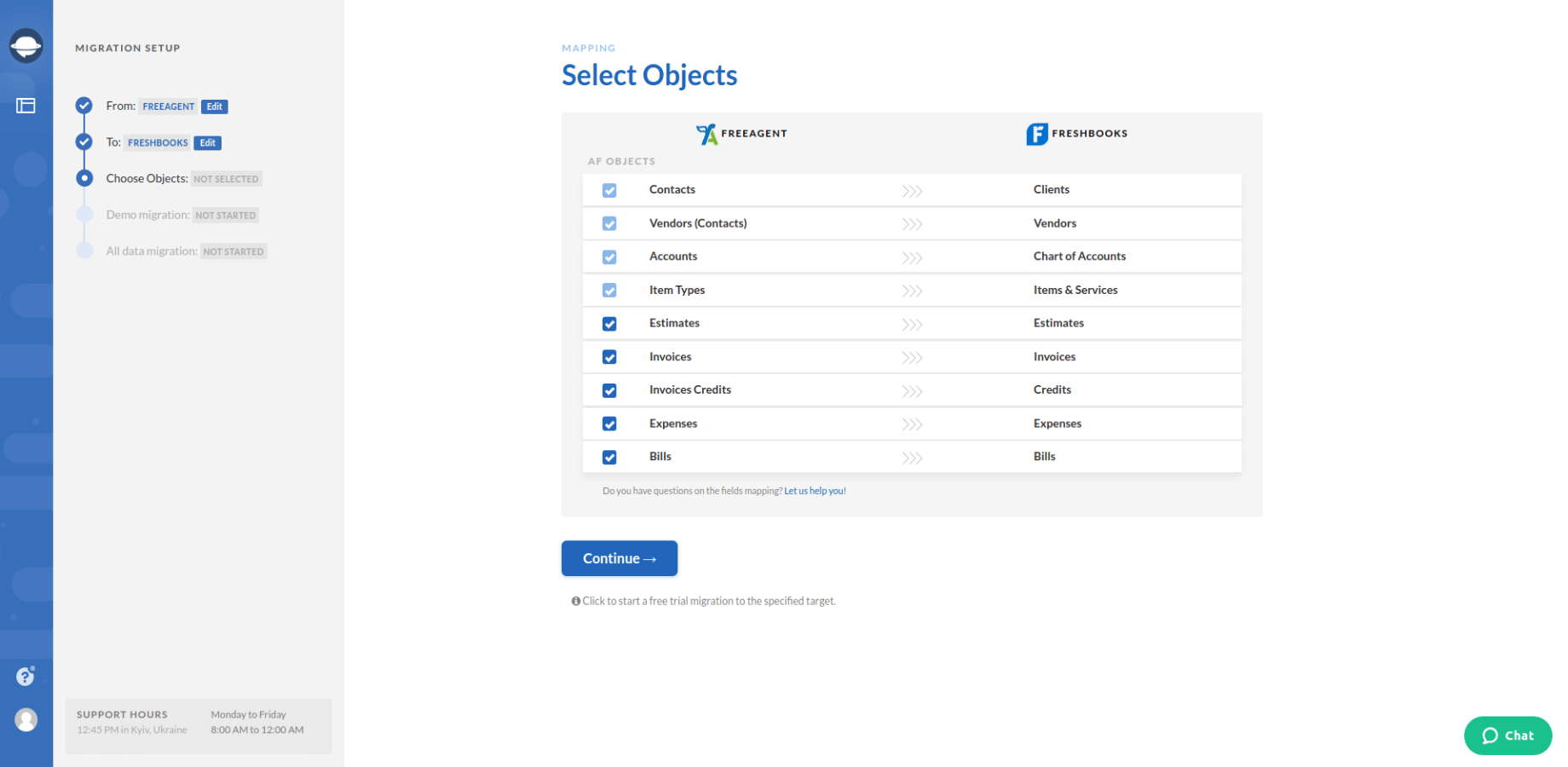The height and width of the screenshot is (767, 1568).
Task: Click the arrows icon in Invoices row
Action: point(912,358)
